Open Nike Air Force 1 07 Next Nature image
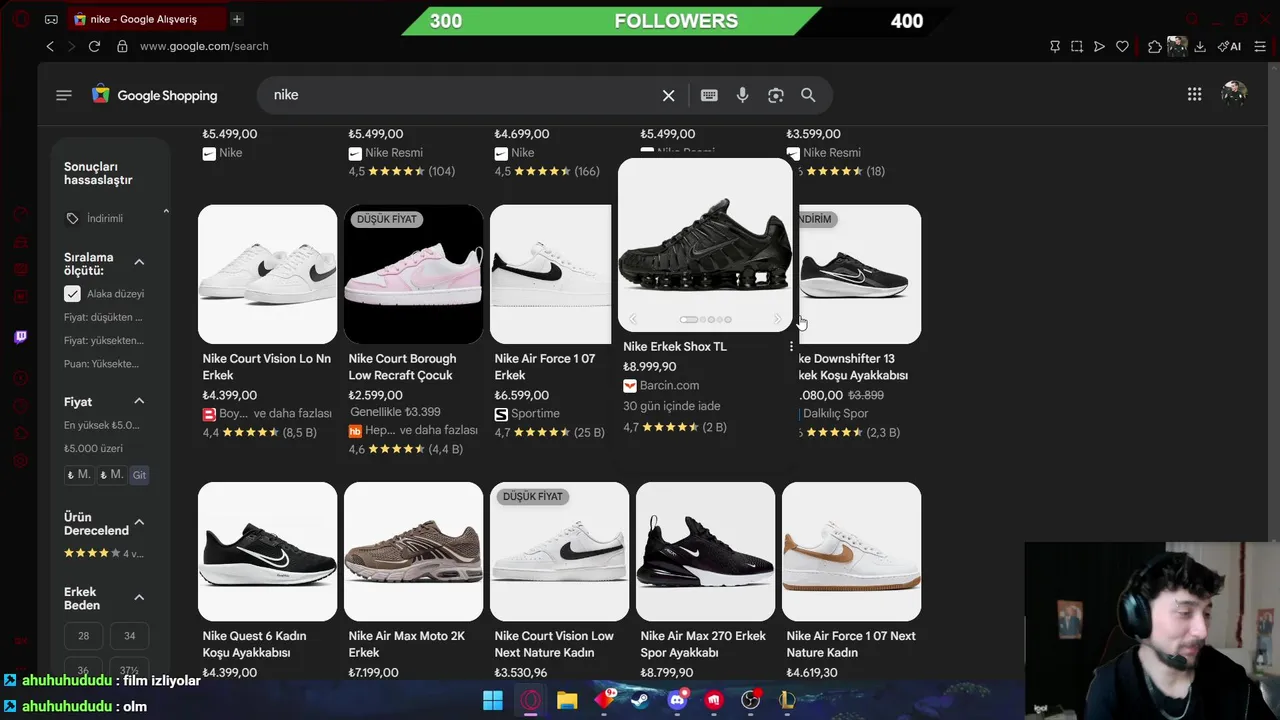This screenshot has width=1280, height=720. (852, 552)
